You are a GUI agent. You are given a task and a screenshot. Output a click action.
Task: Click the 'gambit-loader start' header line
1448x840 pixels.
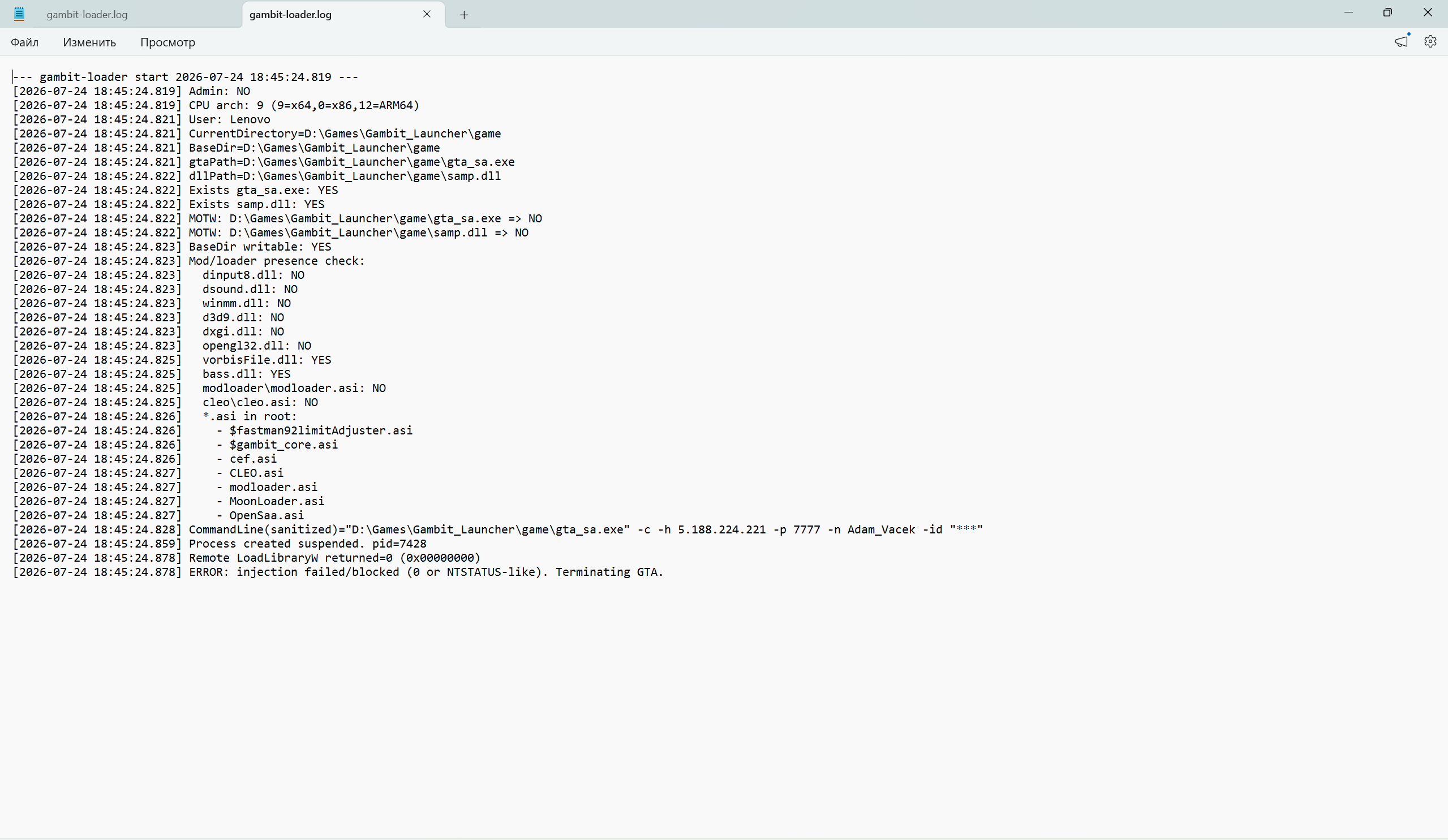point(186,77)
